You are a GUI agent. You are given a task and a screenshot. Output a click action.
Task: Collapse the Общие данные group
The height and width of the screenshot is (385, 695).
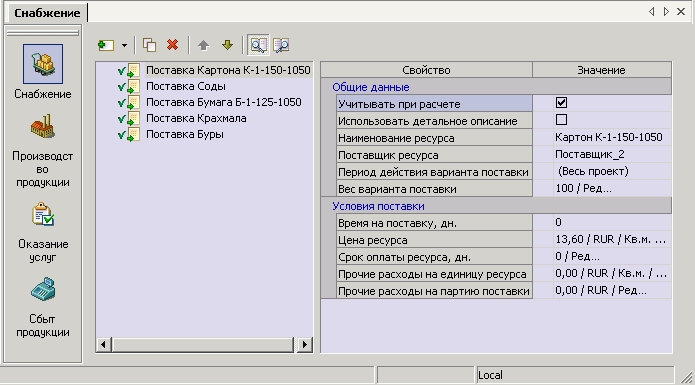pos(371,87)
